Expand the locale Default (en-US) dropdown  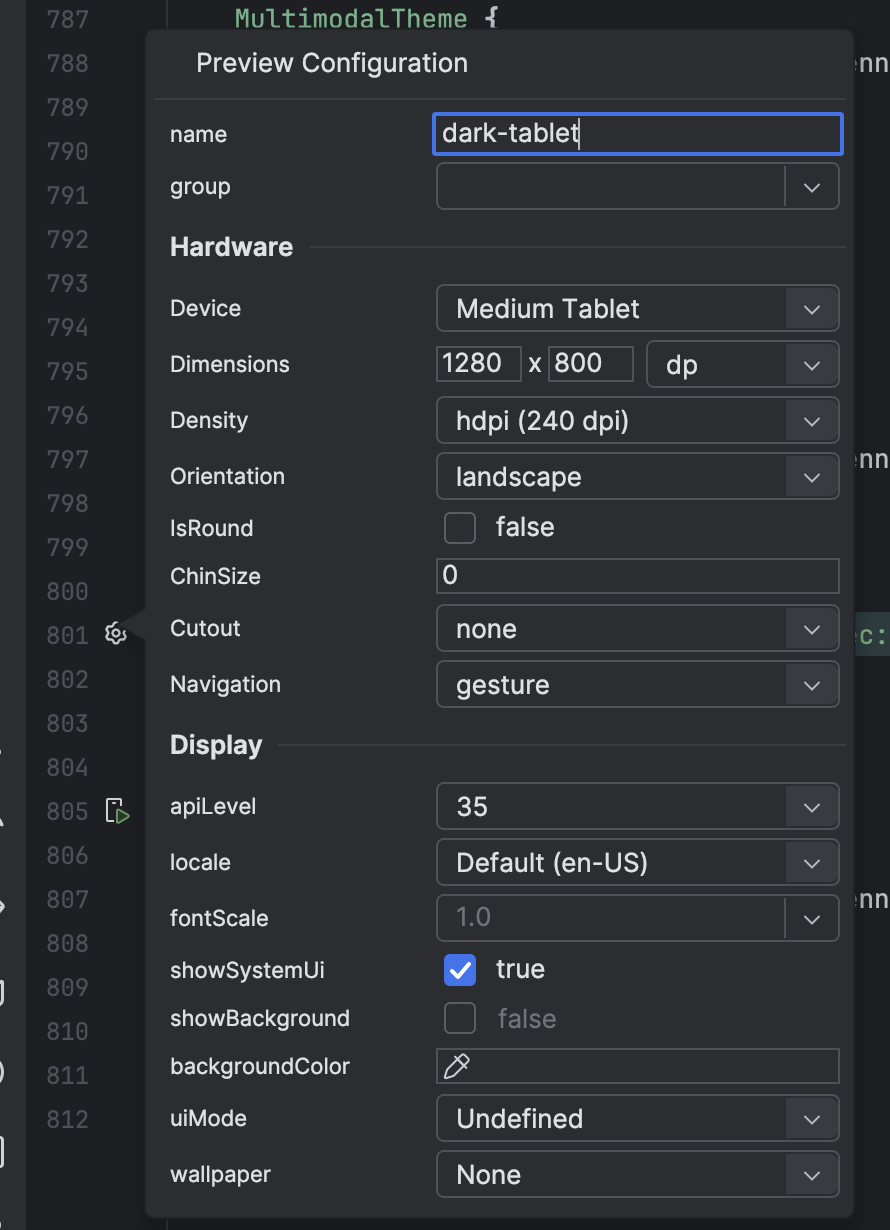637,863
